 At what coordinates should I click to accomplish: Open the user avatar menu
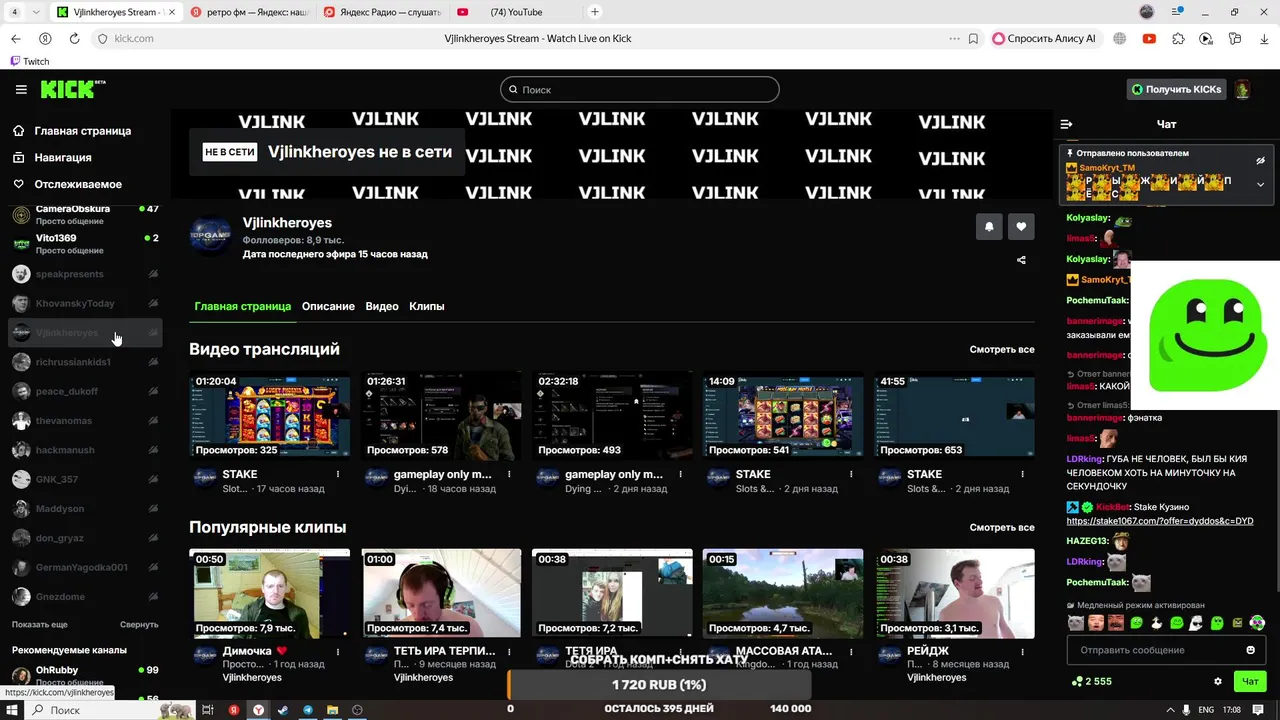[1242, 89]
